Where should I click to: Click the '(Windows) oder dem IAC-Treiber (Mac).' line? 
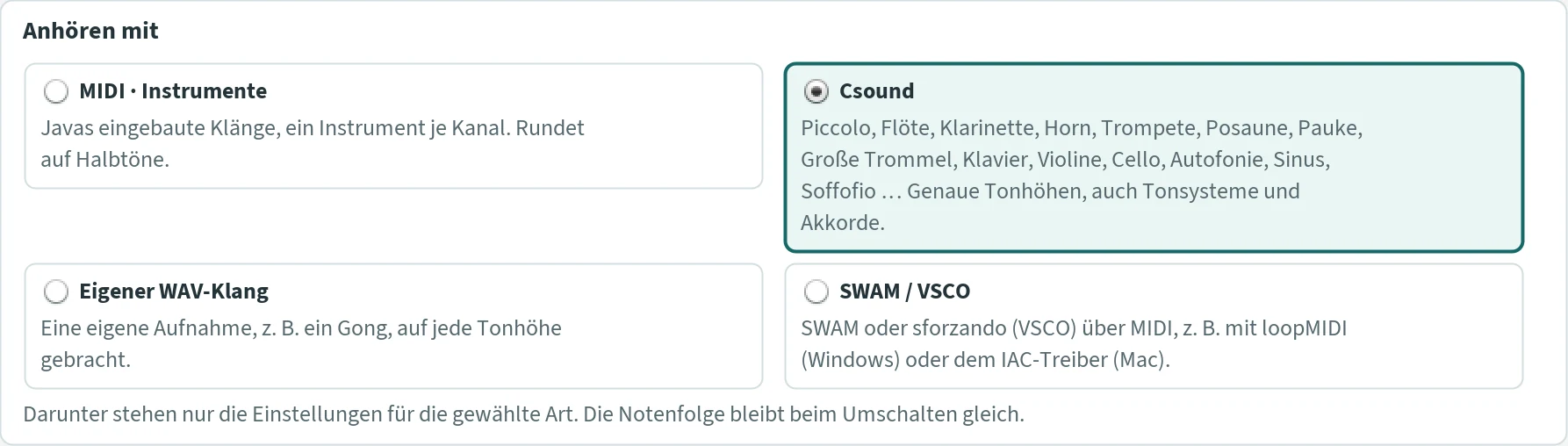pyautogui.click(x=985, y=360)
